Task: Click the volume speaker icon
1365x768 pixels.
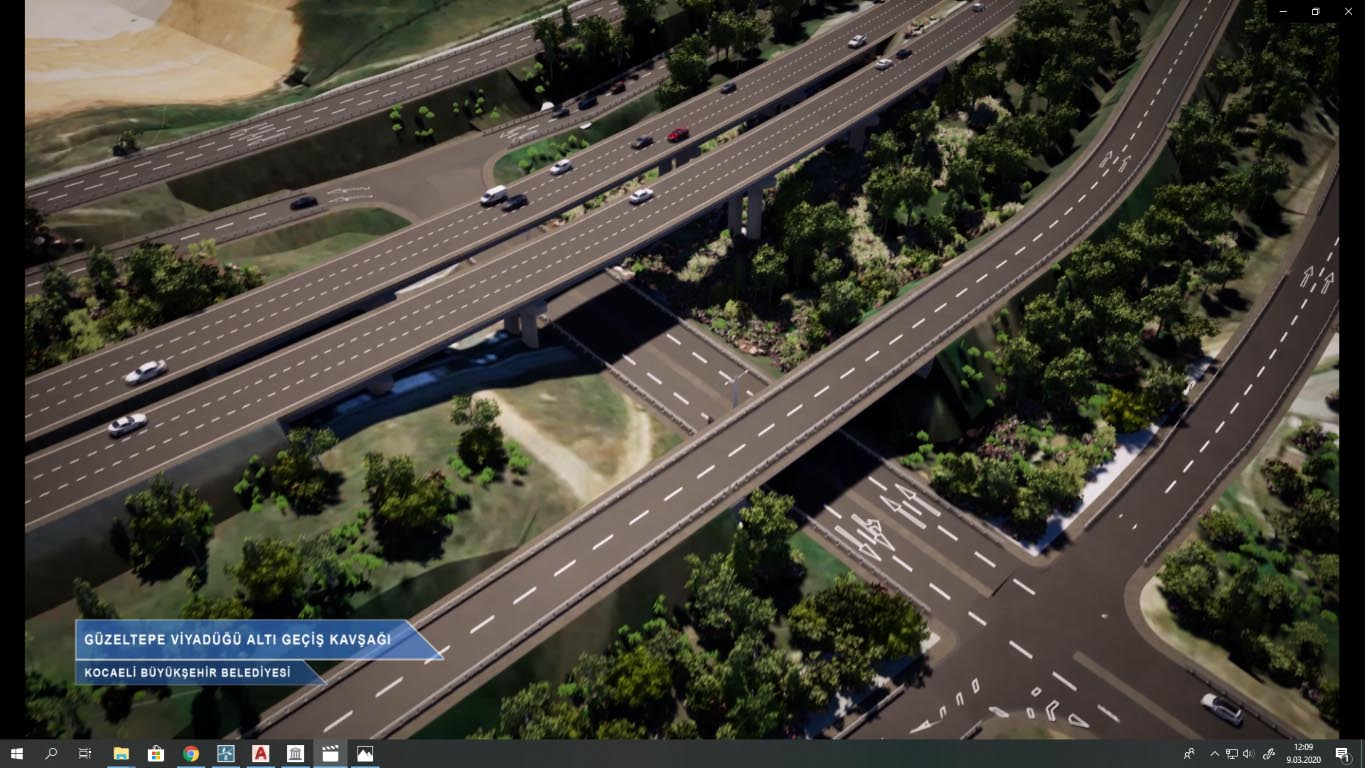Action: click(1248, 754)
